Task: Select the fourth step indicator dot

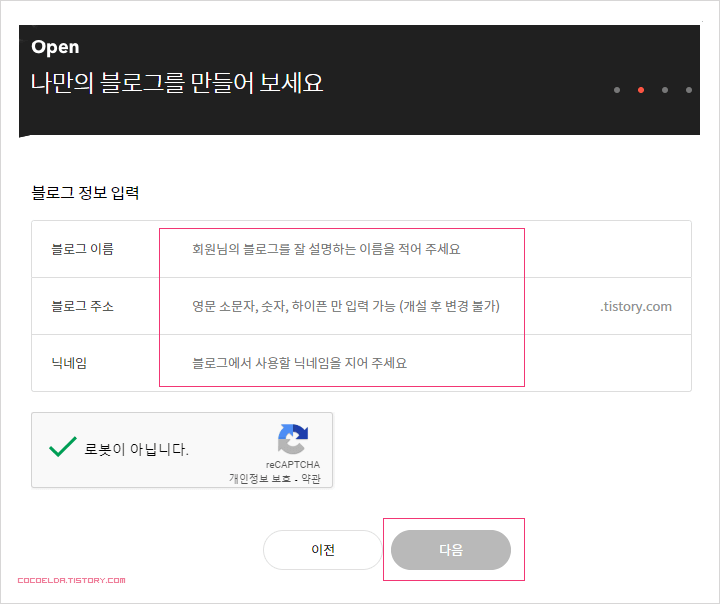Action: [x=689, y=90]
